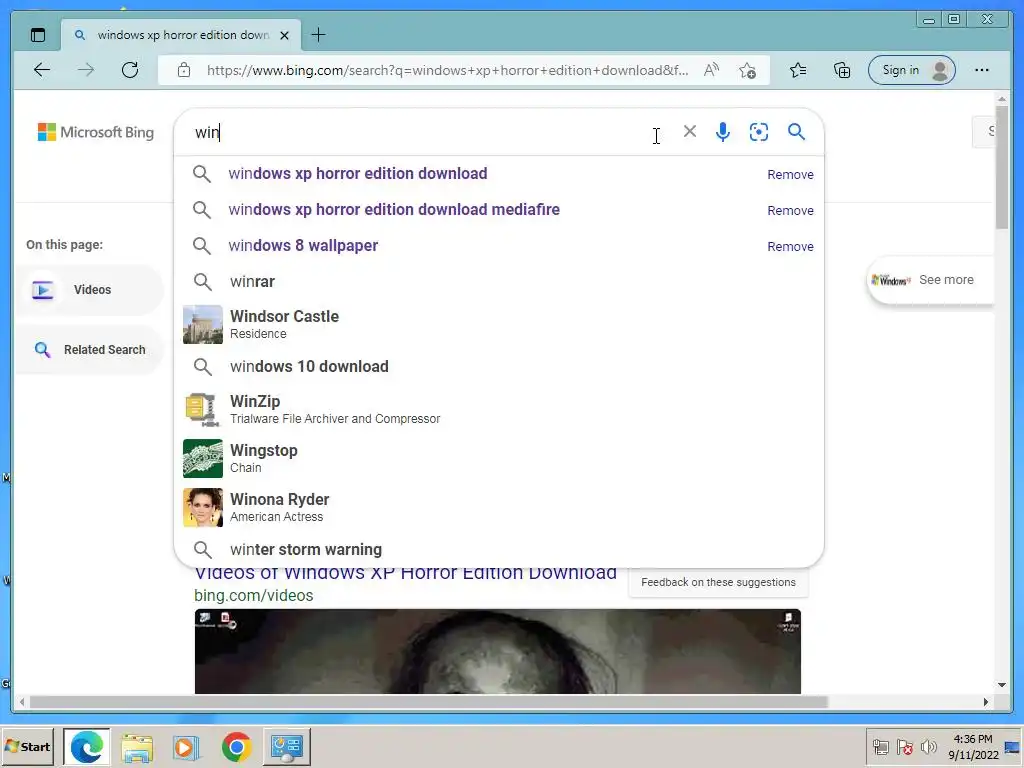Choose the winrar suggestion

[499, 281]
